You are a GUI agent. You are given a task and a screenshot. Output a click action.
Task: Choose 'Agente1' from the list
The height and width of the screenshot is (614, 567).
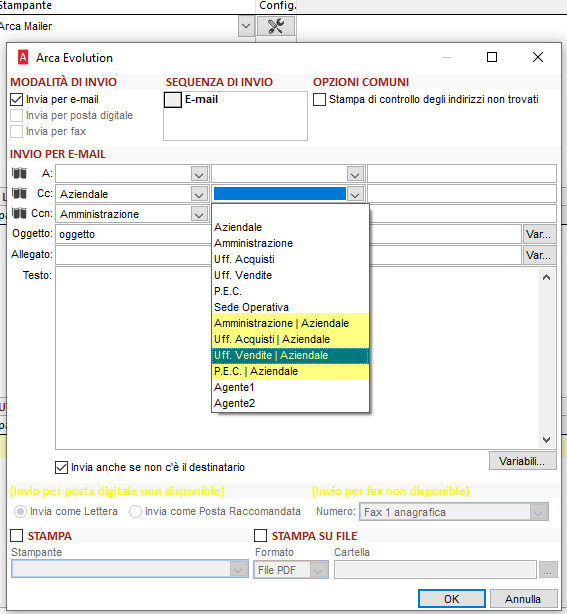[x=290, y=388]
